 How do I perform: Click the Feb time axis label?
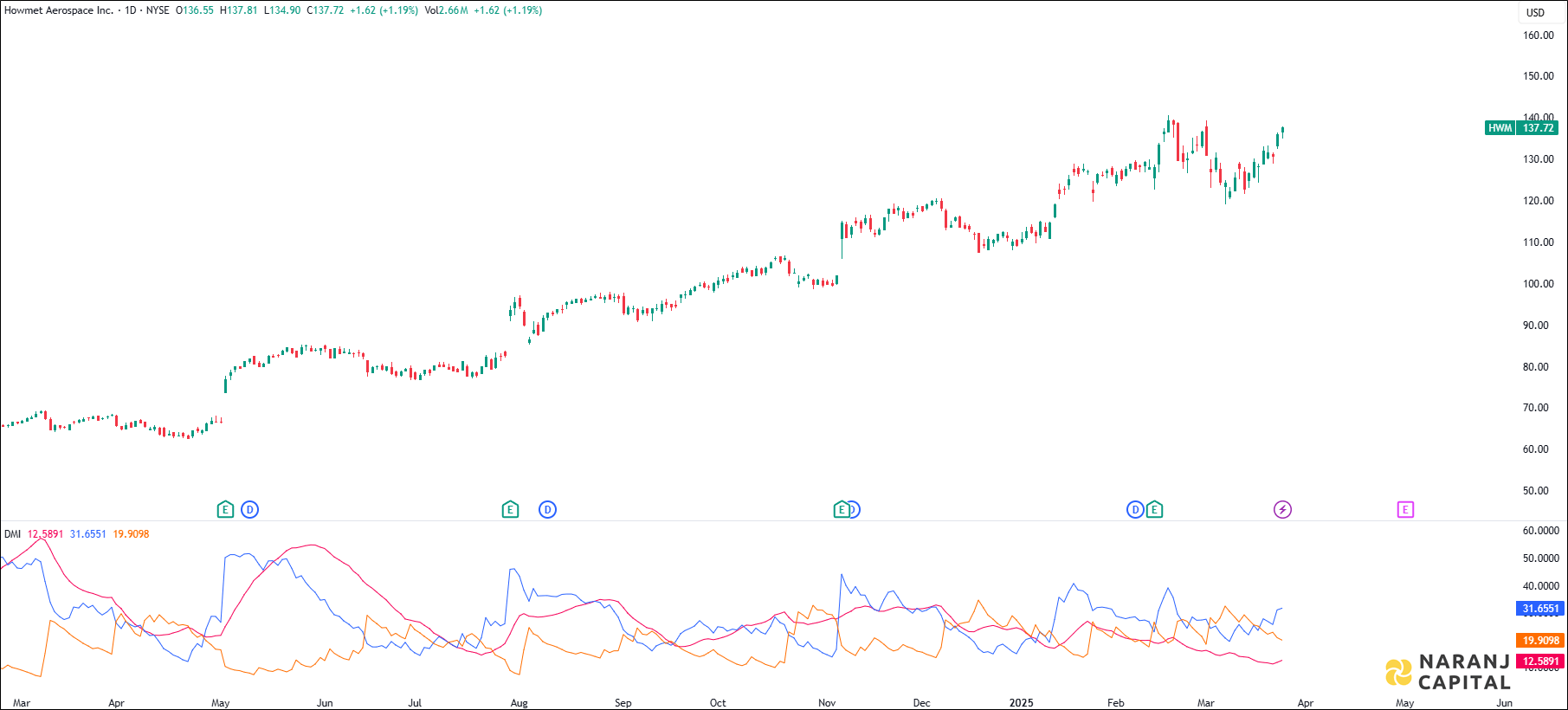1115,703
